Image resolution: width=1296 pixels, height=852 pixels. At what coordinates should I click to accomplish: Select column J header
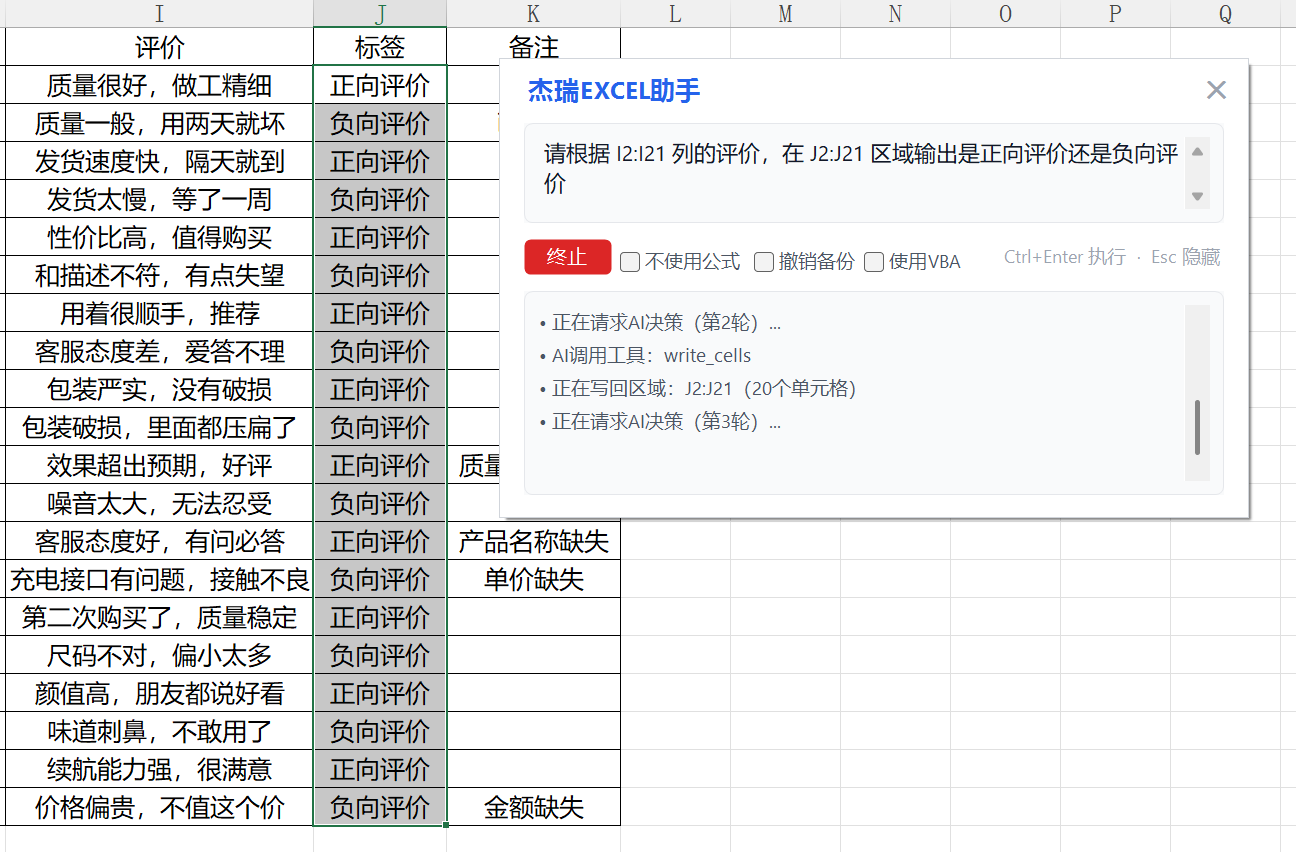click(x=380, y=13)
